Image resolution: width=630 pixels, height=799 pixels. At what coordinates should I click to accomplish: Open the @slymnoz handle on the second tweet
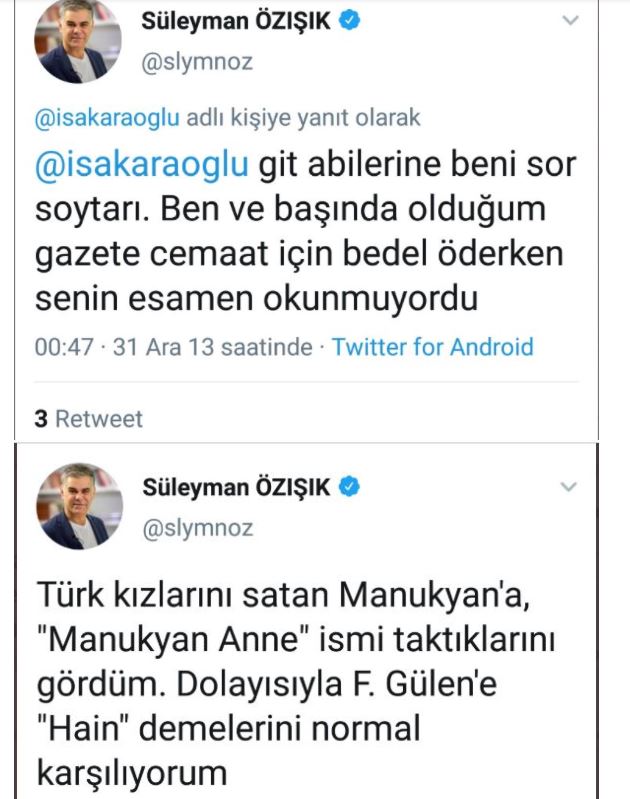click(x=198, y=528)
